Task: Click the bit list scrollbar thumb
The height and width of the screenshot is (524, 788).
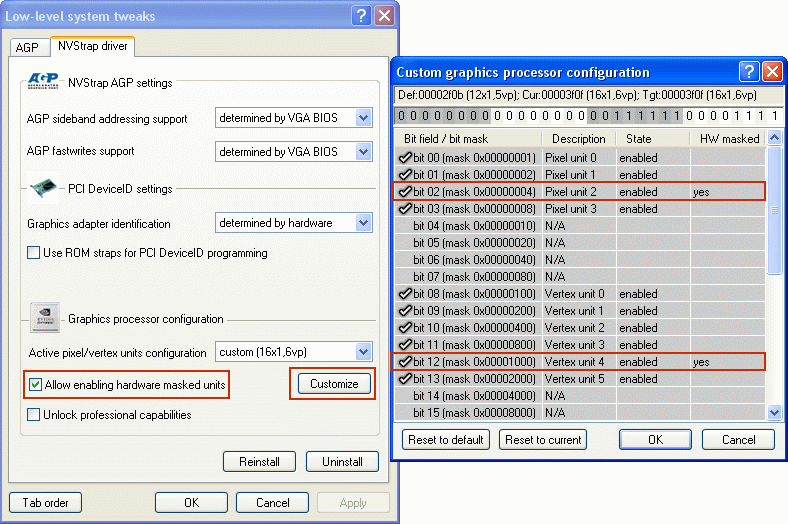Action: click(774, 210)
